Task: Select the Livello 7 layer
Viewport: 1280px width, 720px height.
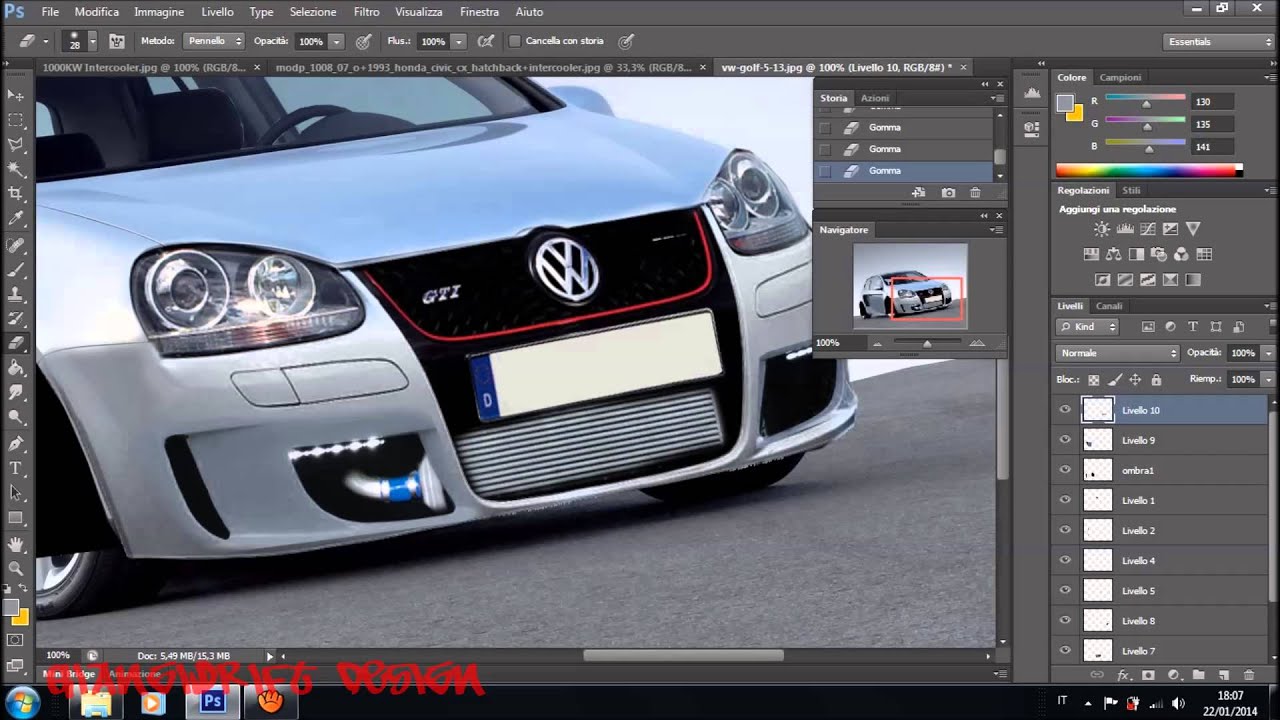Action: (x=1160, y=651)
